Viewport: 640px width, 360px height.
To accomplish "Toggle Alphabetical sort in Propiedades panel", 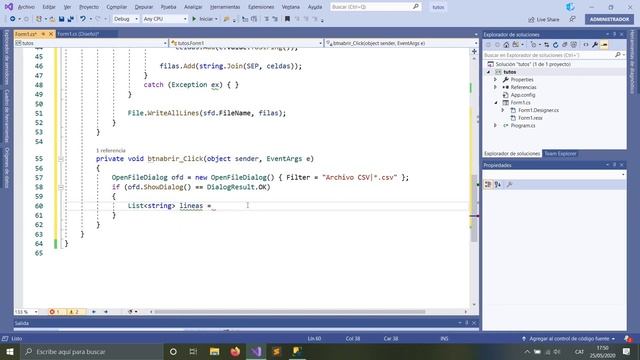I will coord(498,185).
